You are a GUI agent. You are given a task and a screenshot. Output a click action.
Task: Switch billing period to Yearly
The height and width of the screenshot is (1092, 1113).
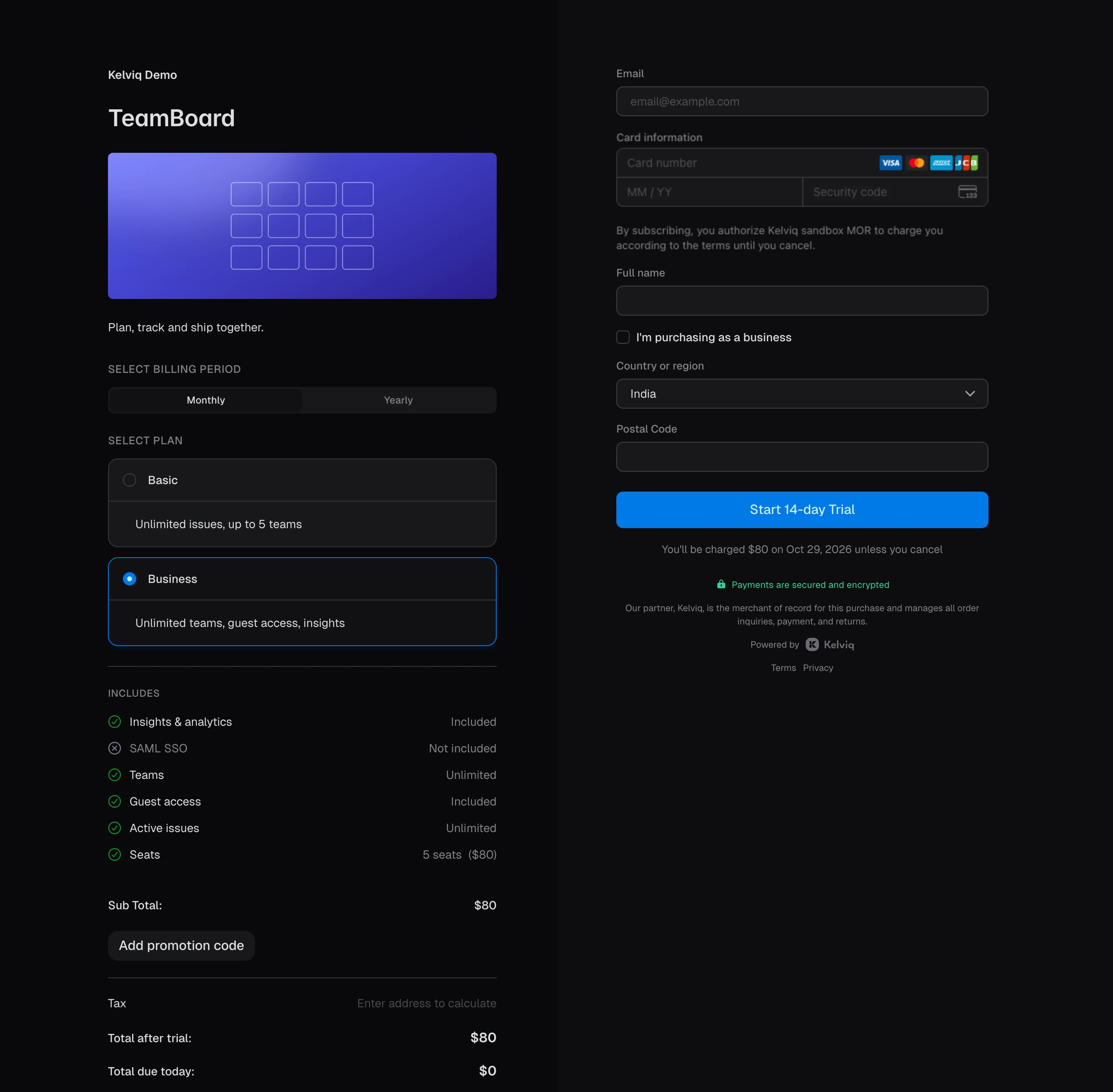click(x=398, y=400)
